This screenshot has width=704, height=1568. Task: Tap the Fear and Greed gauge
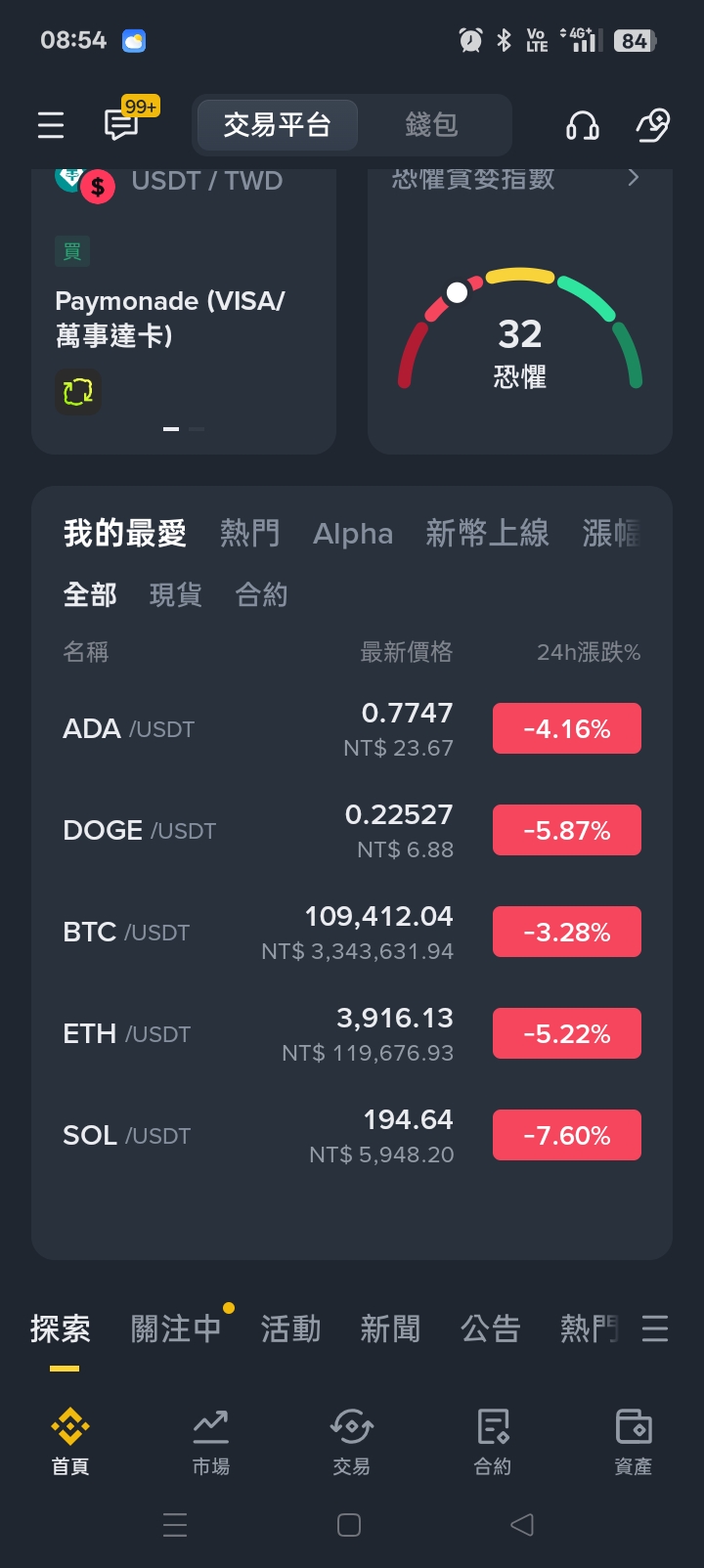519,332
